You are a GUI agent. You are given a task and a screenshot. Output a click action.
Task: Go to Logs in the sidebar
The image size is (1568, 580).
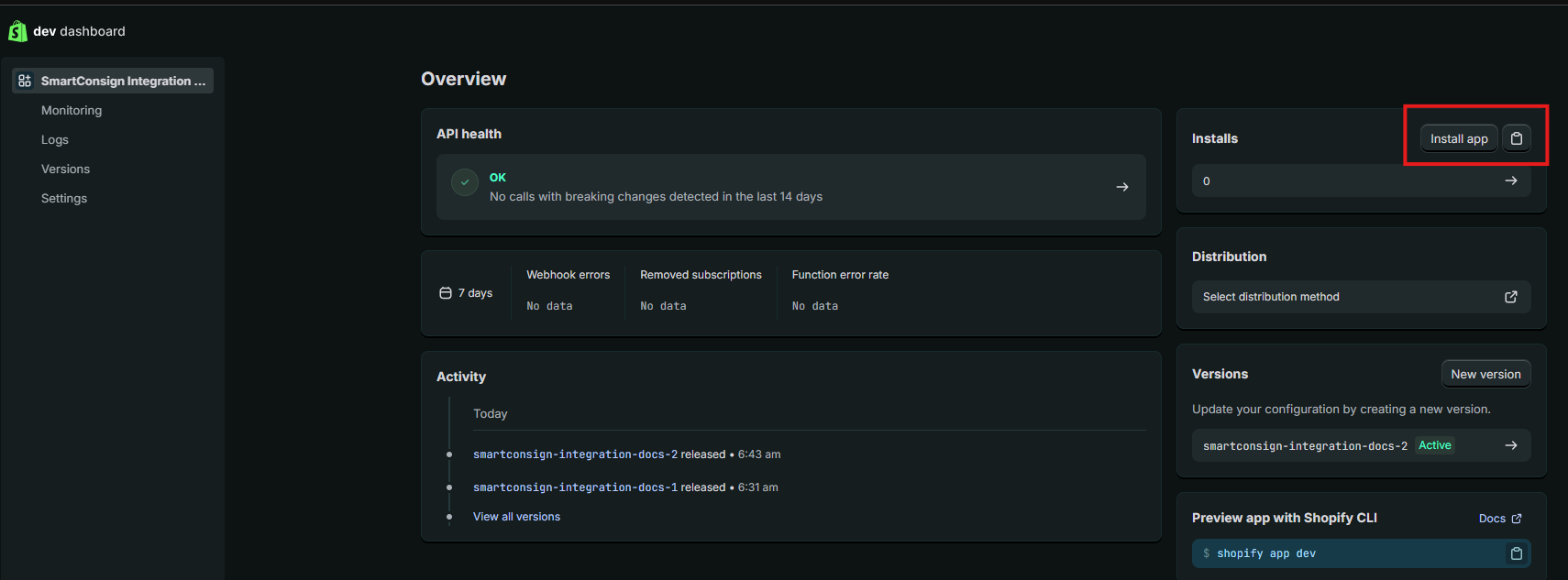tap(55, 139)
